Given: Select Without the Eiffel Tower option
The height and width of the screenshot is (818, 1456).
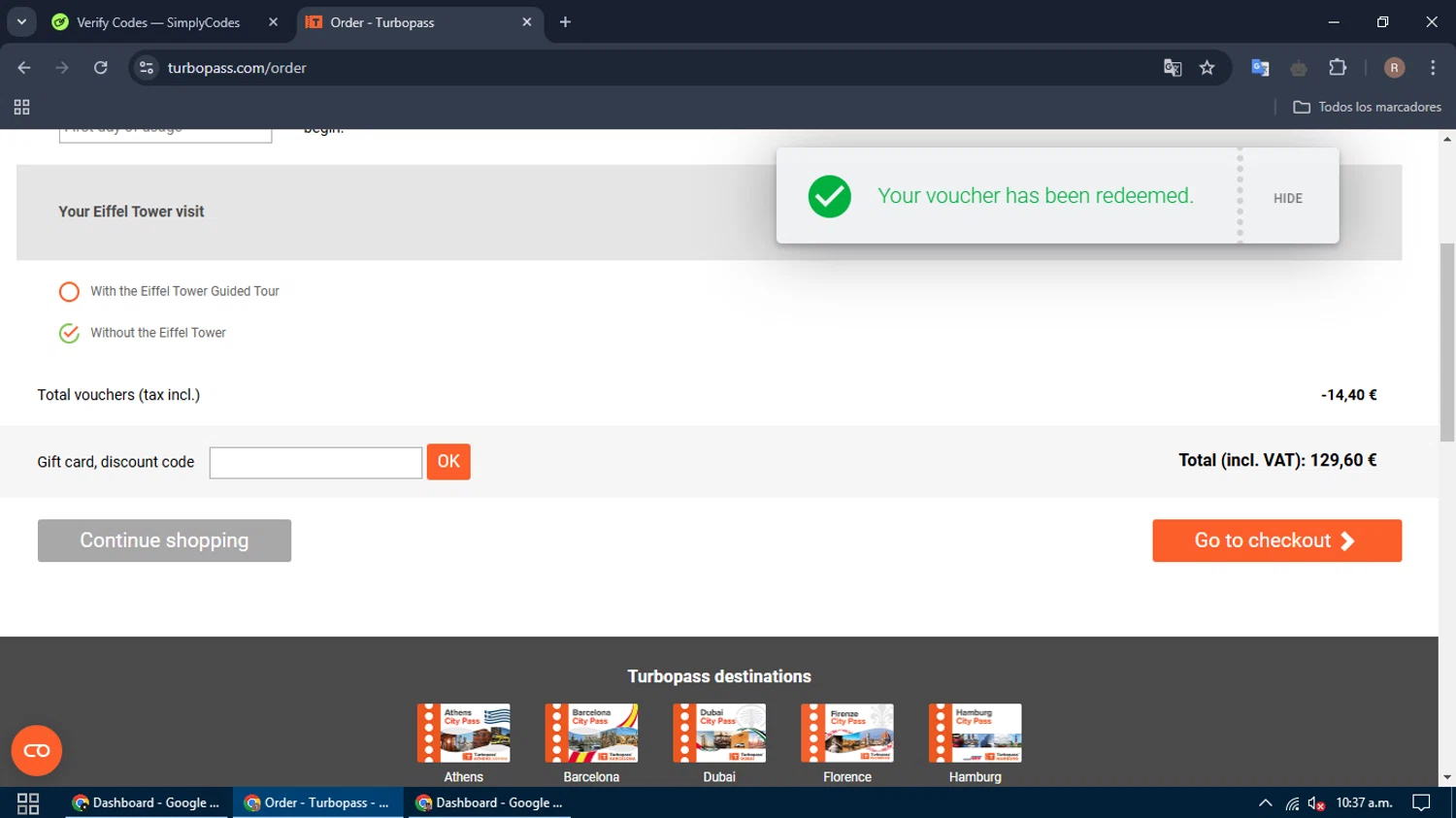Looking at the screenshot, I should [x=69, y=333].
